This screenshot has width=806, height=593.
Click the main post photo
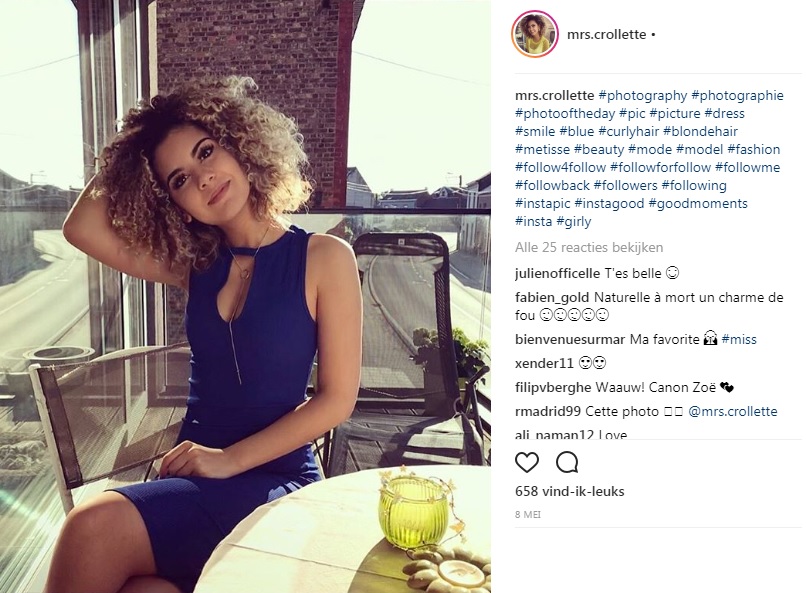(x=245, y=296)
